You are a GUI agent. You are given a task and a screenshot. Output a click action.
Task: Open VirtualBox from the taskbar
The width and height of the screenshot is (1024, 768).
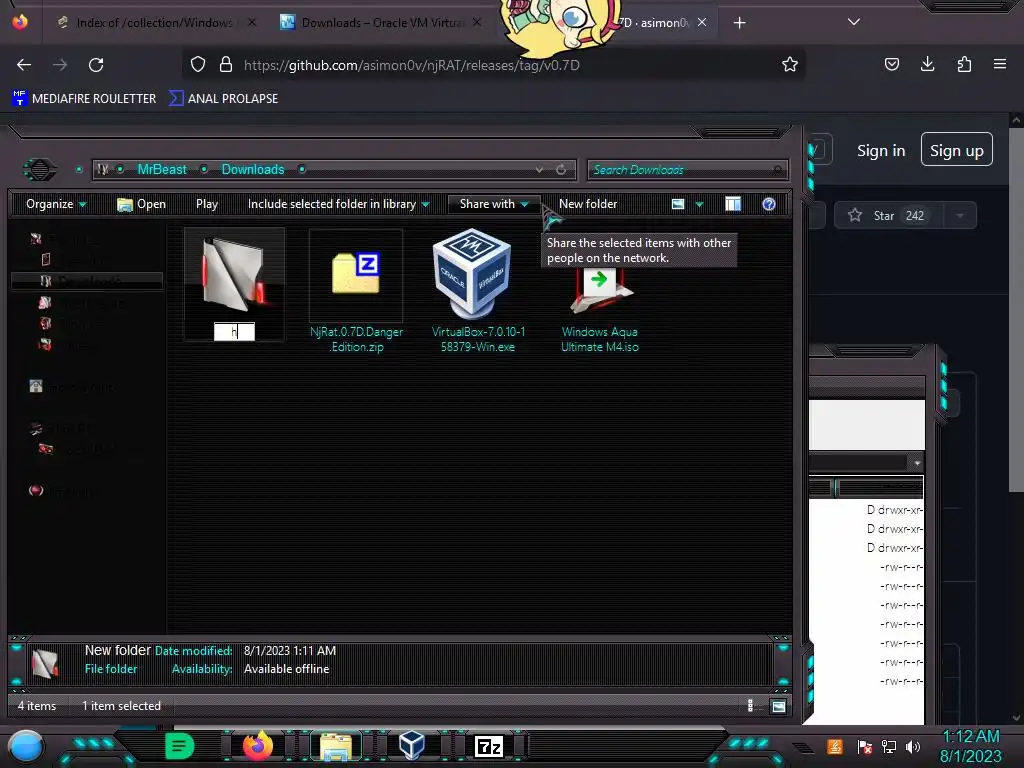(x=412, y=746)
